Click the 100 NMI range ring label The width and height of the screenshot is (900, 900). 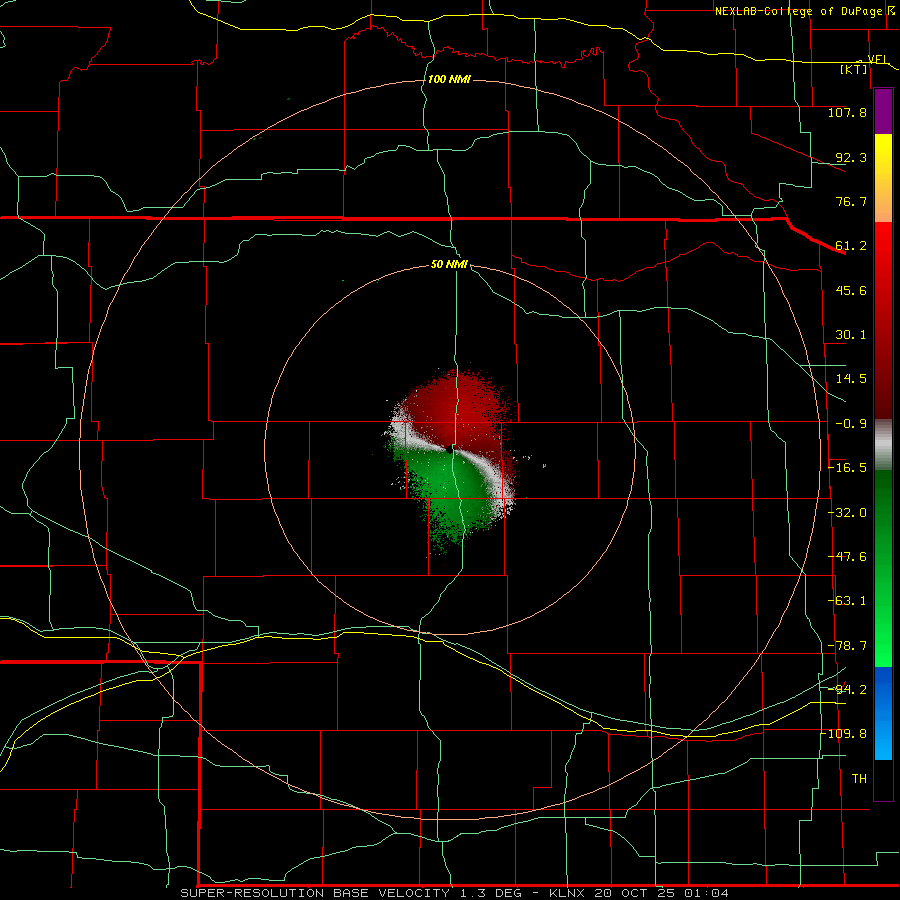click(449, 79)
